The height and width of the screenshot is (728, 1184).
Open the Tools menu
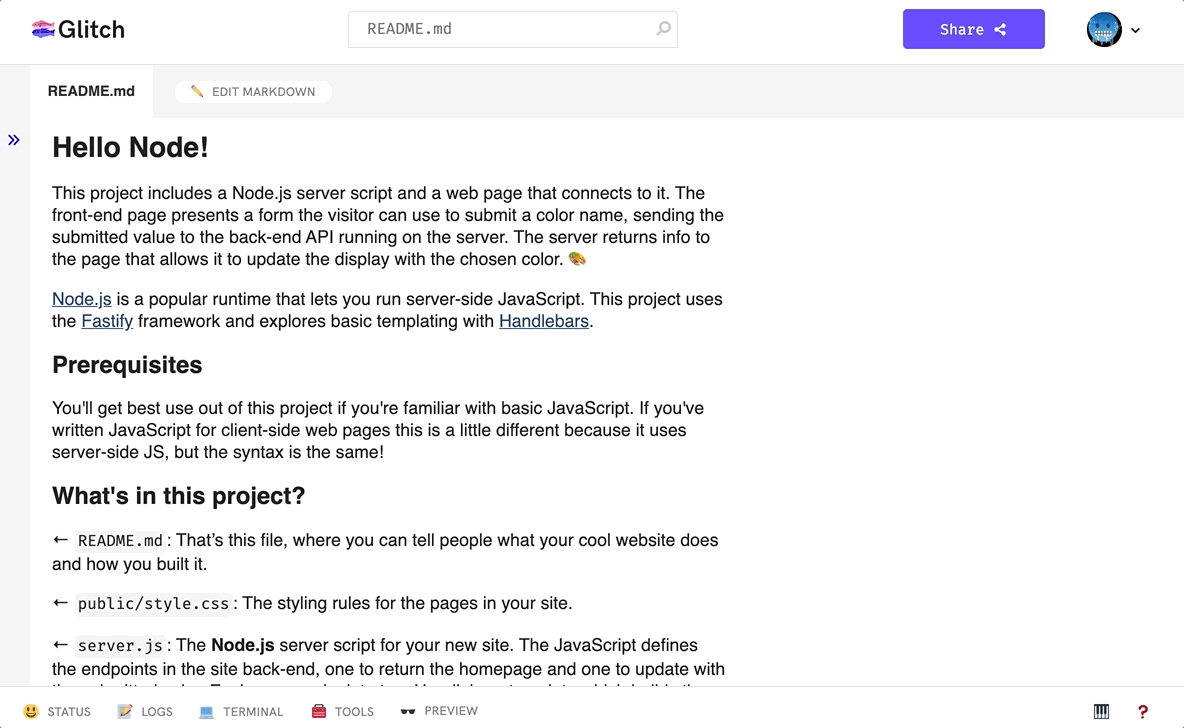tap(342, 712)
